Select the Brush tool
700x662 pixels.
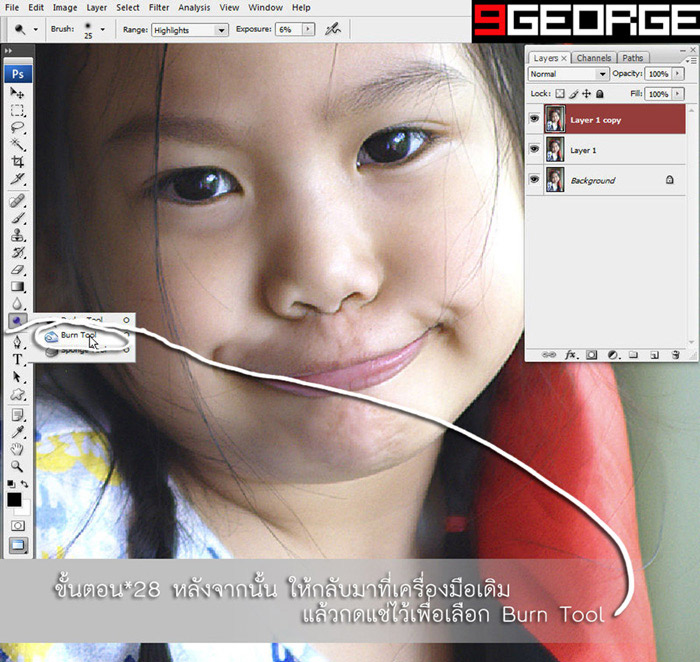17,218
